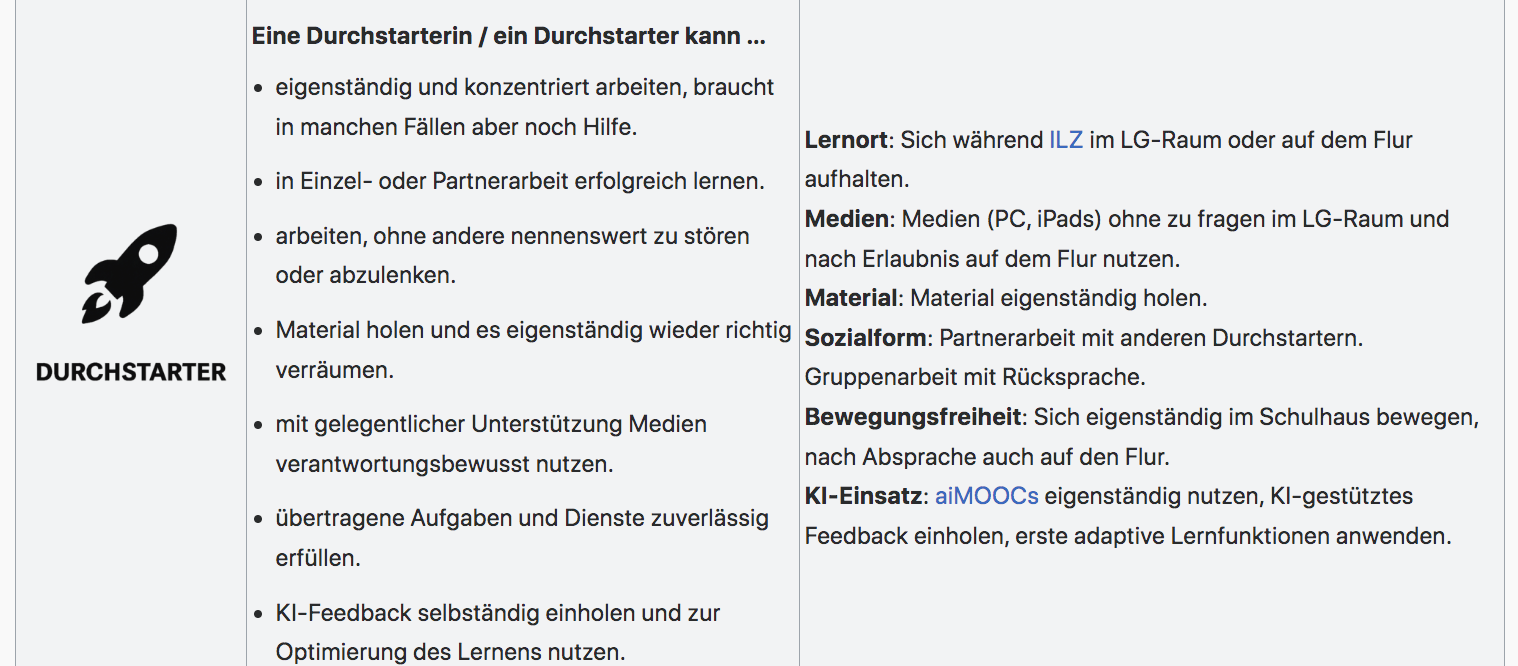Click the rocket icon above DURCHSTARTER

coord(130,273)
